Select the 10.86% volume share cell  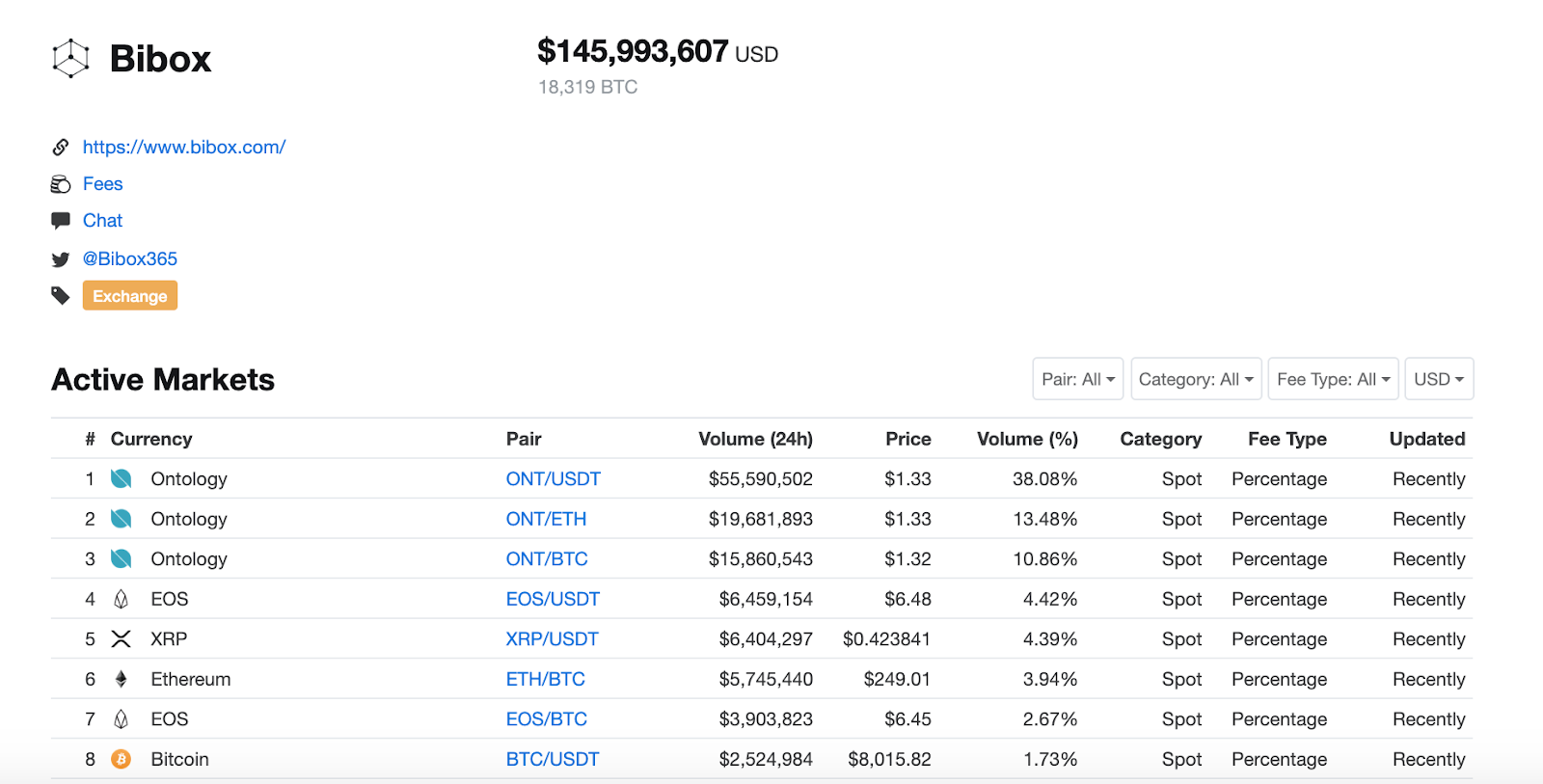[x=1045, y=558]
